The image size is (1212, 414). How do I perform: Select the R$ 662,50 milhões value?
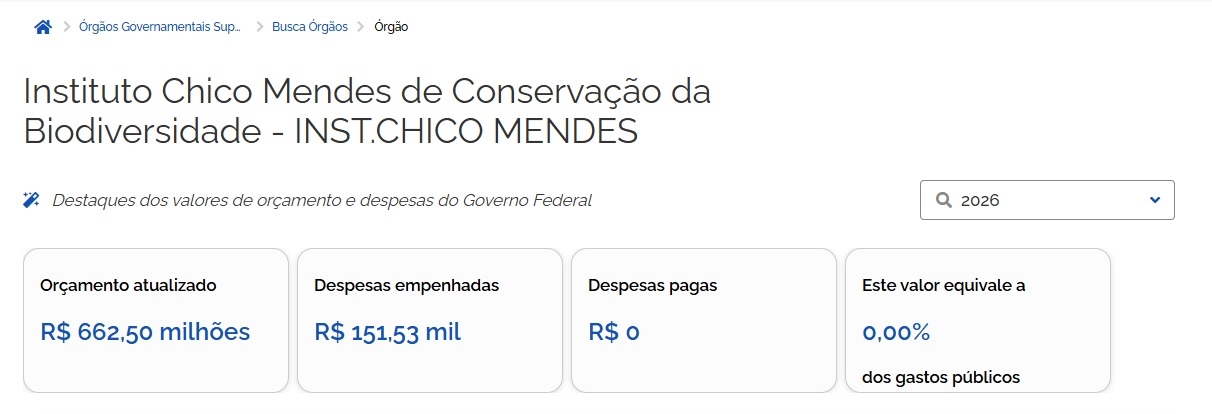tap(145, 332)
